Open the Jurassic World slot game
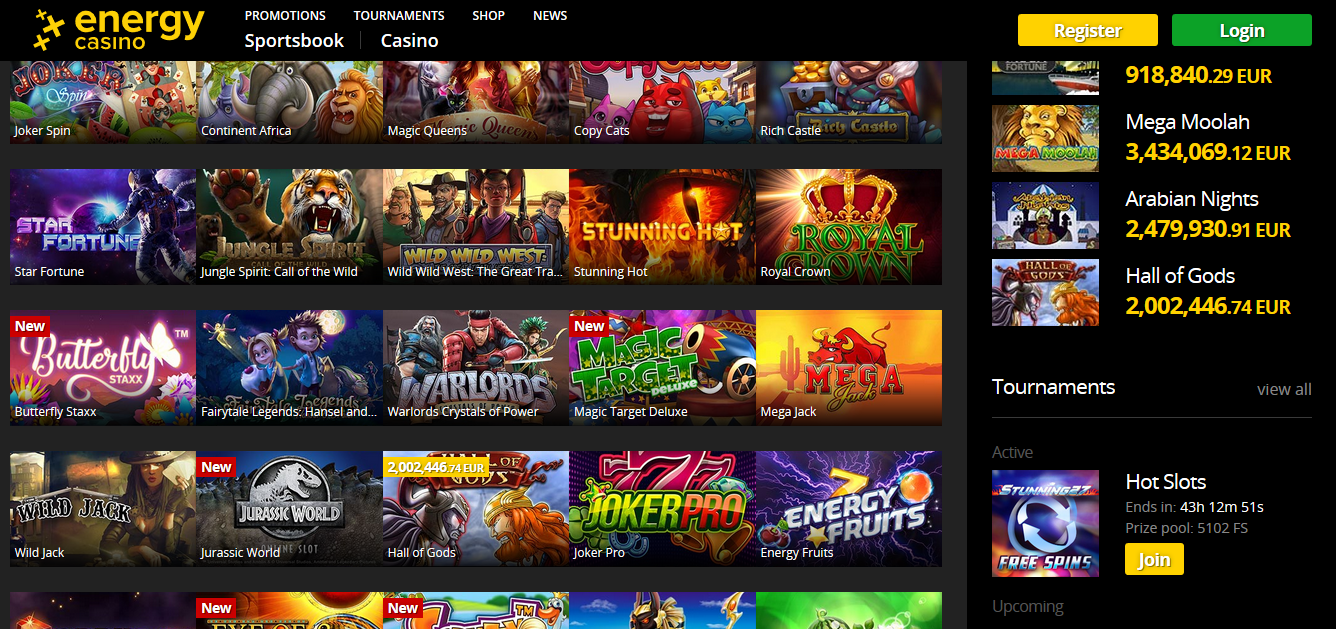The height and width of the screenshot is (629, 1336). (290, 508)
